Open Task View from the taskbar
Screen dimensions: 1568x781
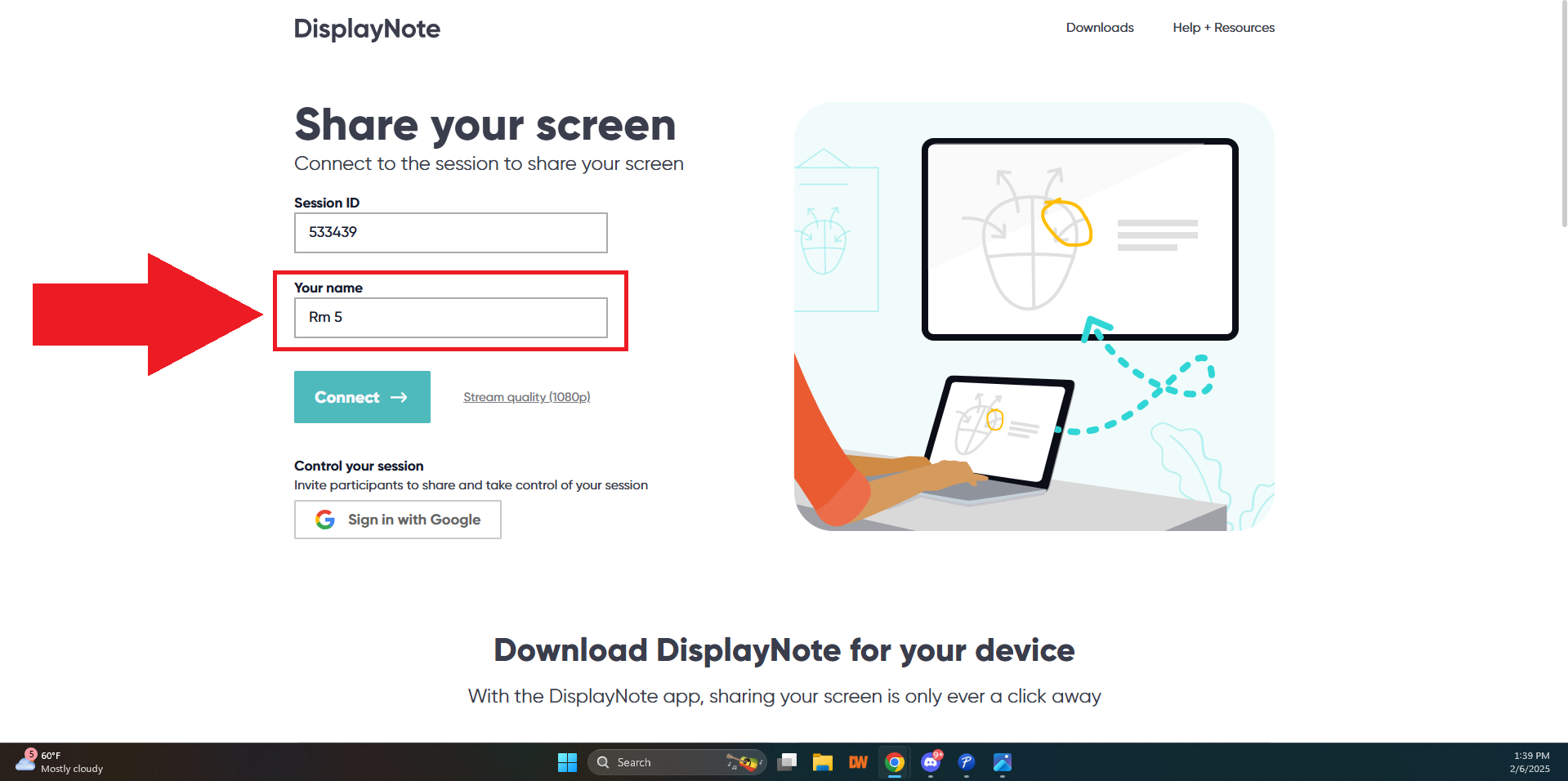pos(787,762)
